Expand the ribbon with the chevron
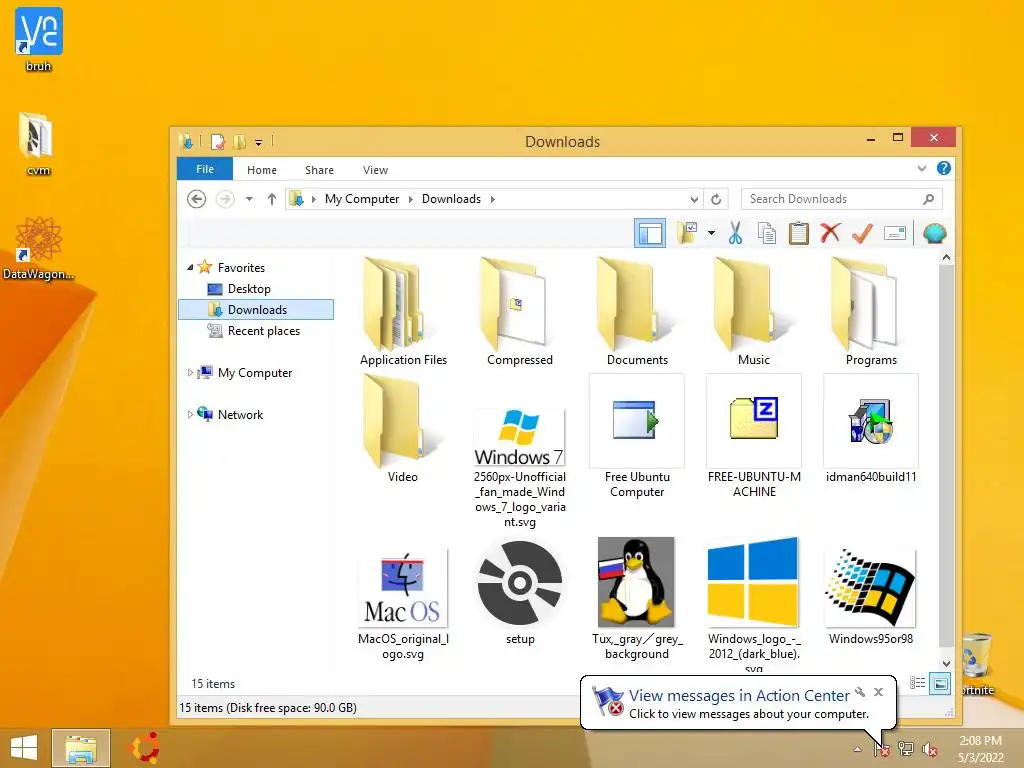Viewport: 1024px width, 768px height. tap(921, 168)
